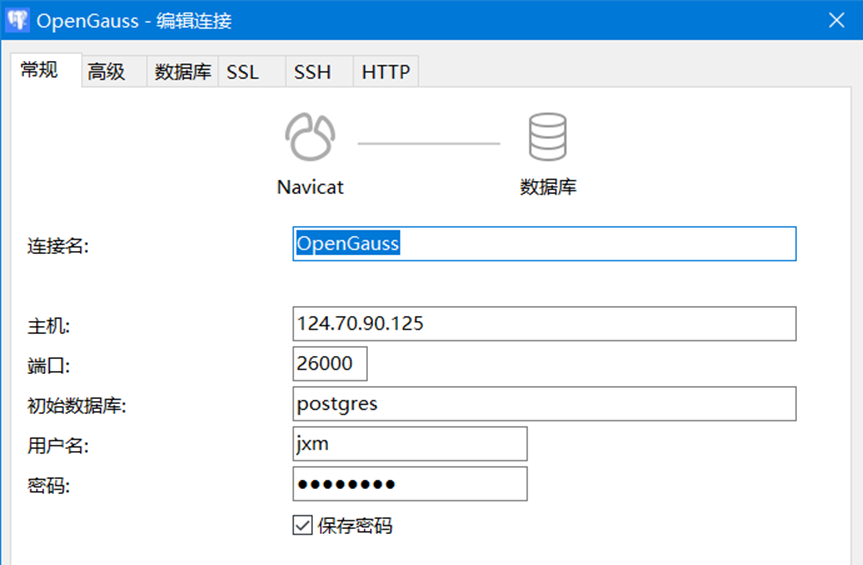Click the PostgreSQL elephant title bar icon
This screenshot has height=565, width=863.
click(x=17, y=20)
